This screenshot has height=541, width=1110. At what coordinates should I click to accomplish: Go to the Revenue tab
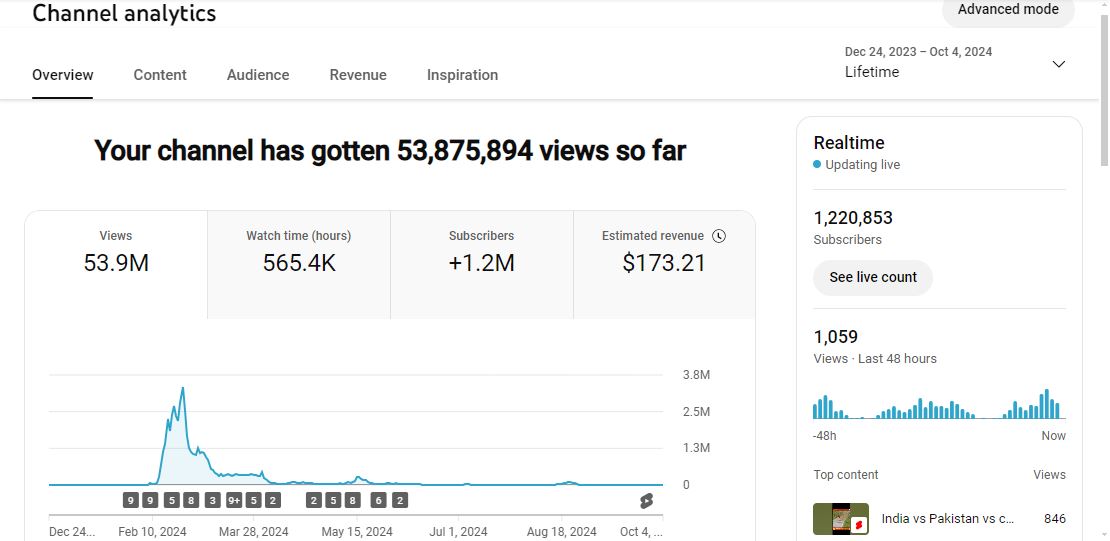point(358,75)
